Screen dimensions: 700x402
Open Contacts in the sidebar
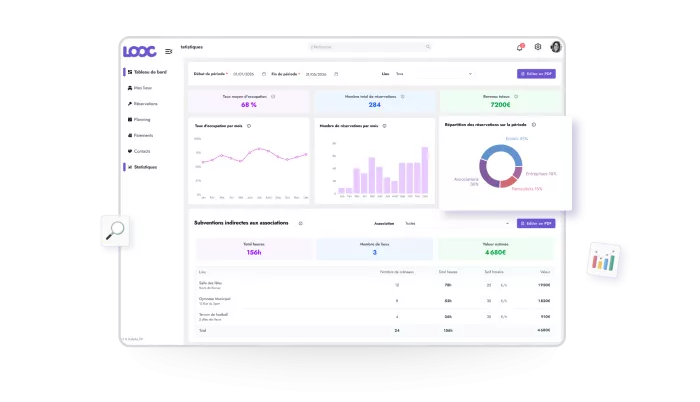point(139,151)
